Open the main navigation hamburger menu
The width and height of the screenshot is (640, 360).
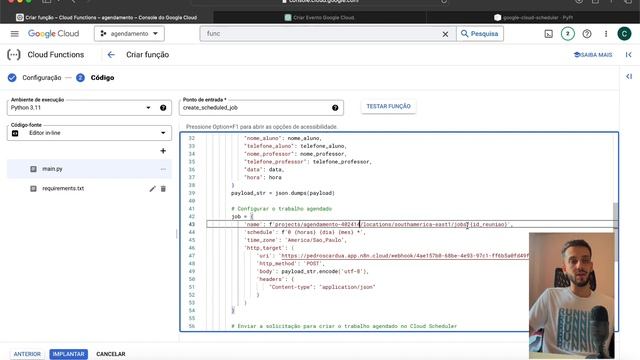15,34
